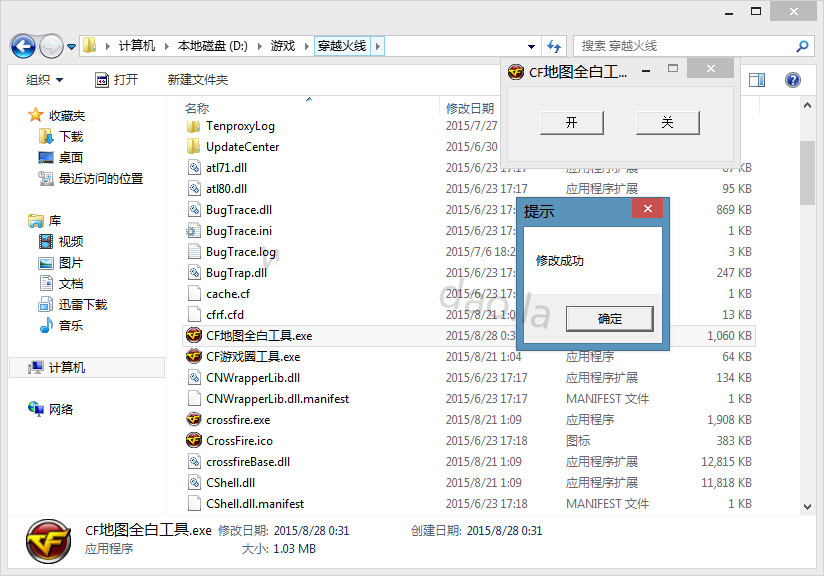Click CNWrapperLib.dll.manifest file name
824x576 pixels.
pos(277,399)
